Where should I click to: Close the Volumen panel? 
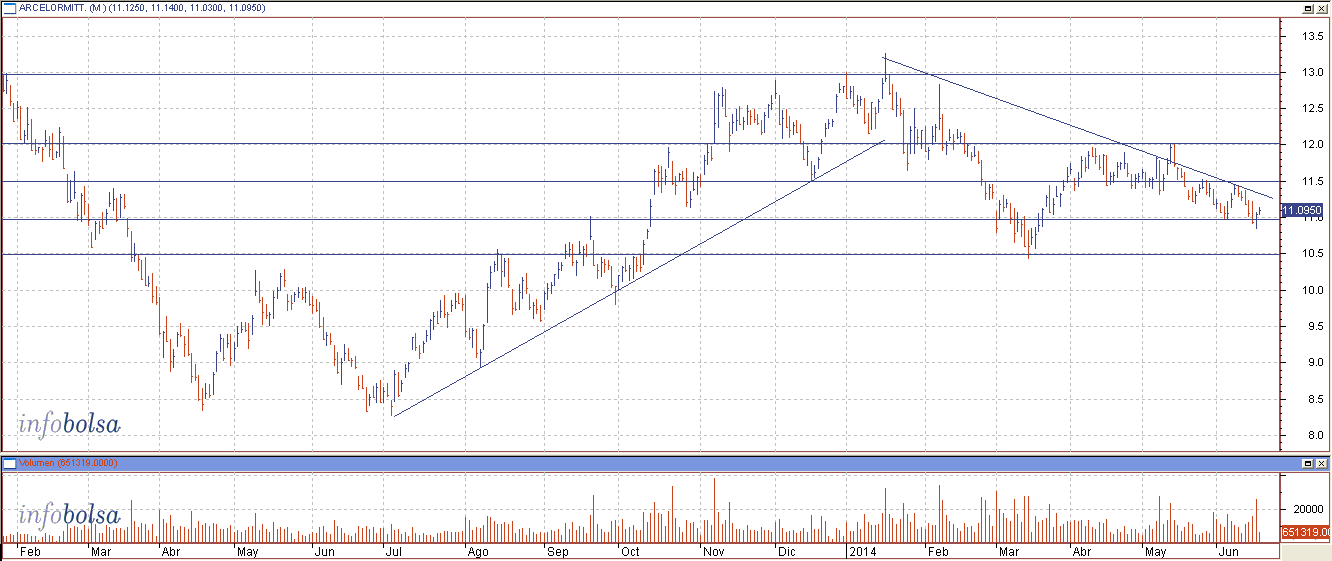[1320, 464]
